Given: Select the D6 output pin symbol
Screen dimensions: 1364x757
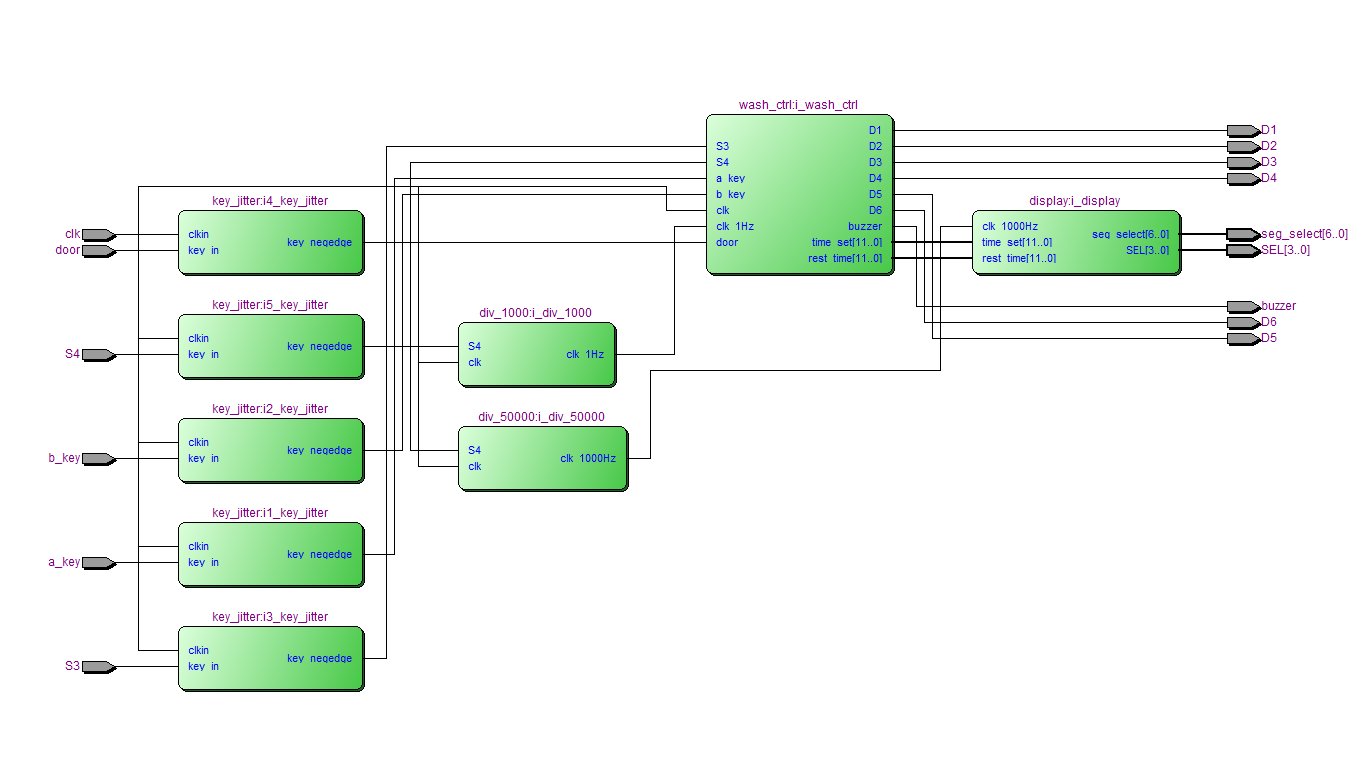Looking at the screenshot, I should click(x=1243, y=323).
